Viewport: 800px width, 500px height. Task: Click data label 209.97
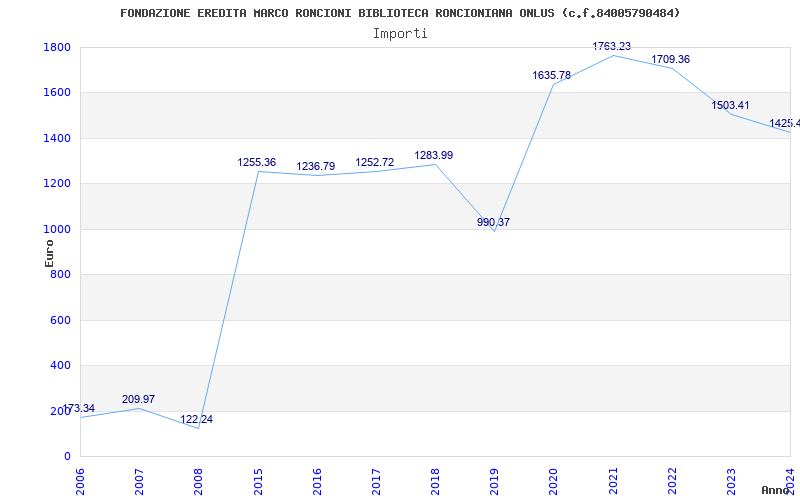(x=138, y=399)
